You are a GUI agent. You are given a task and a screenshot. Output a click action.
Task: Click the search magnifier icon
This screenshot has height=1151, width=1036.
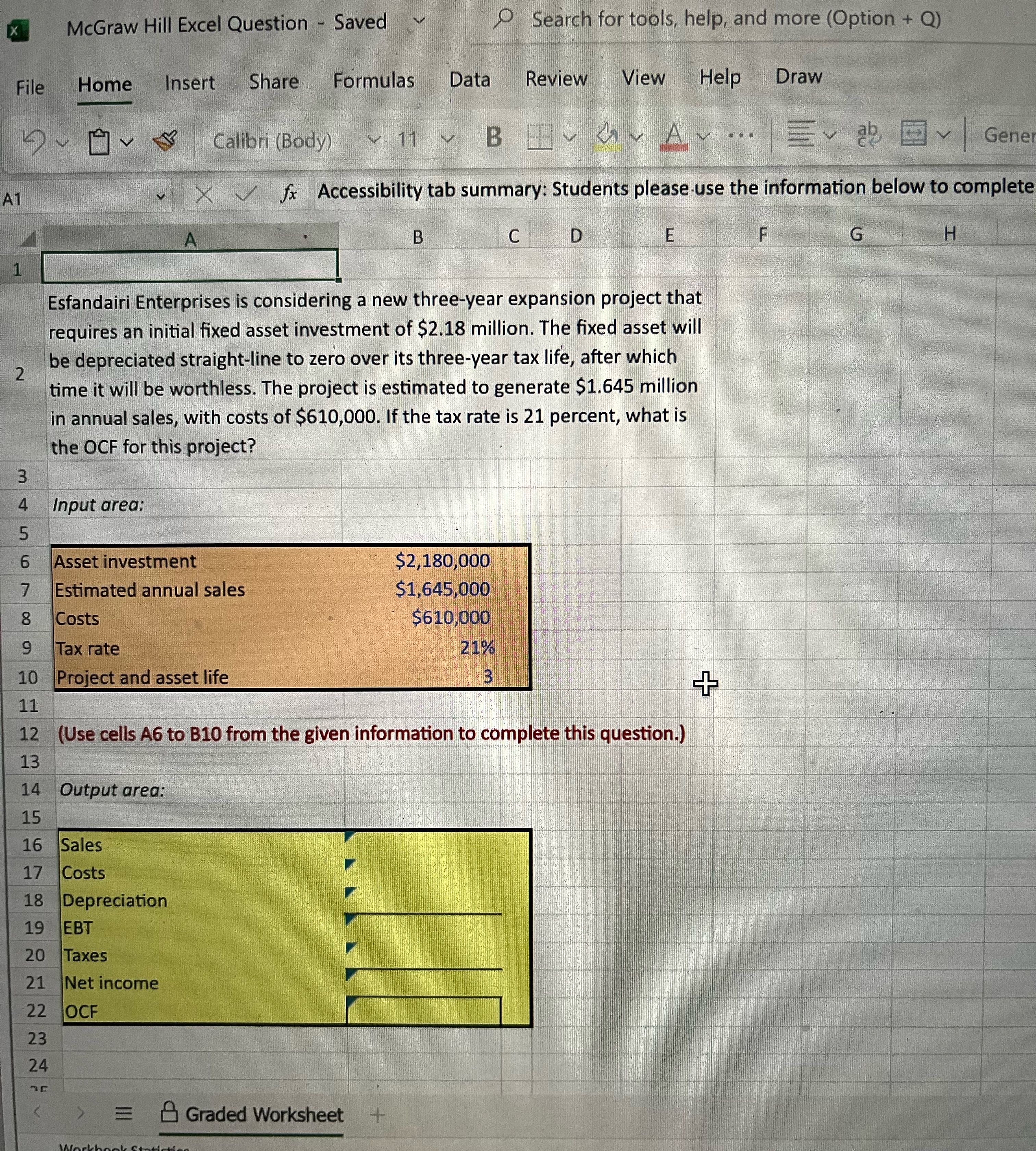tap(503, 19)
